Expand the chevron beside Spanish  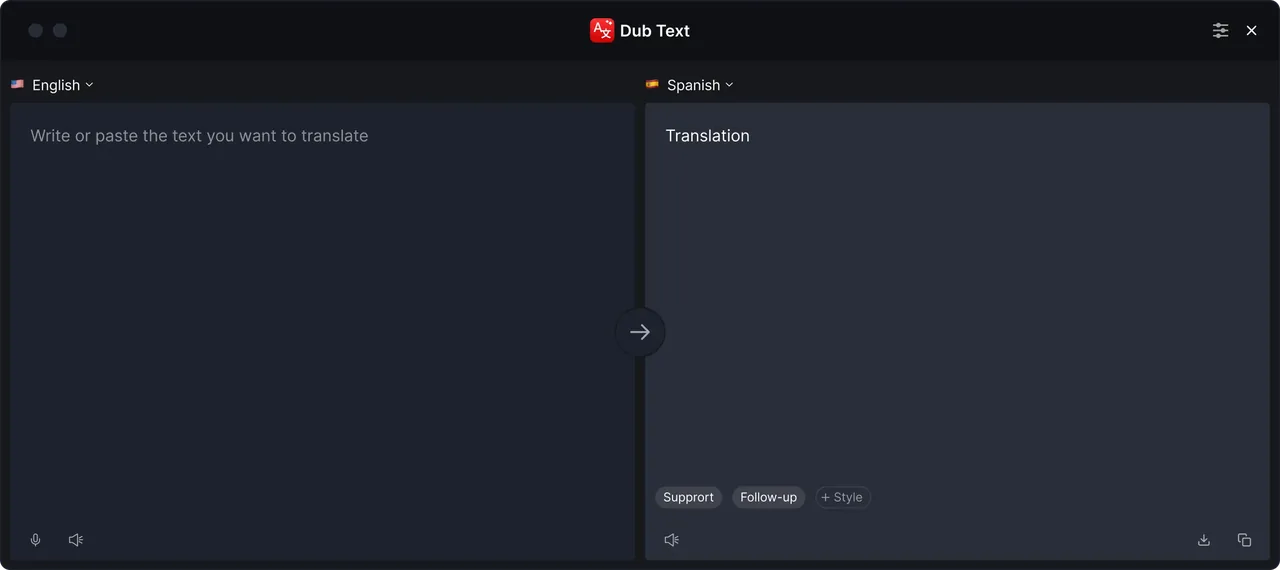(729, 85)
